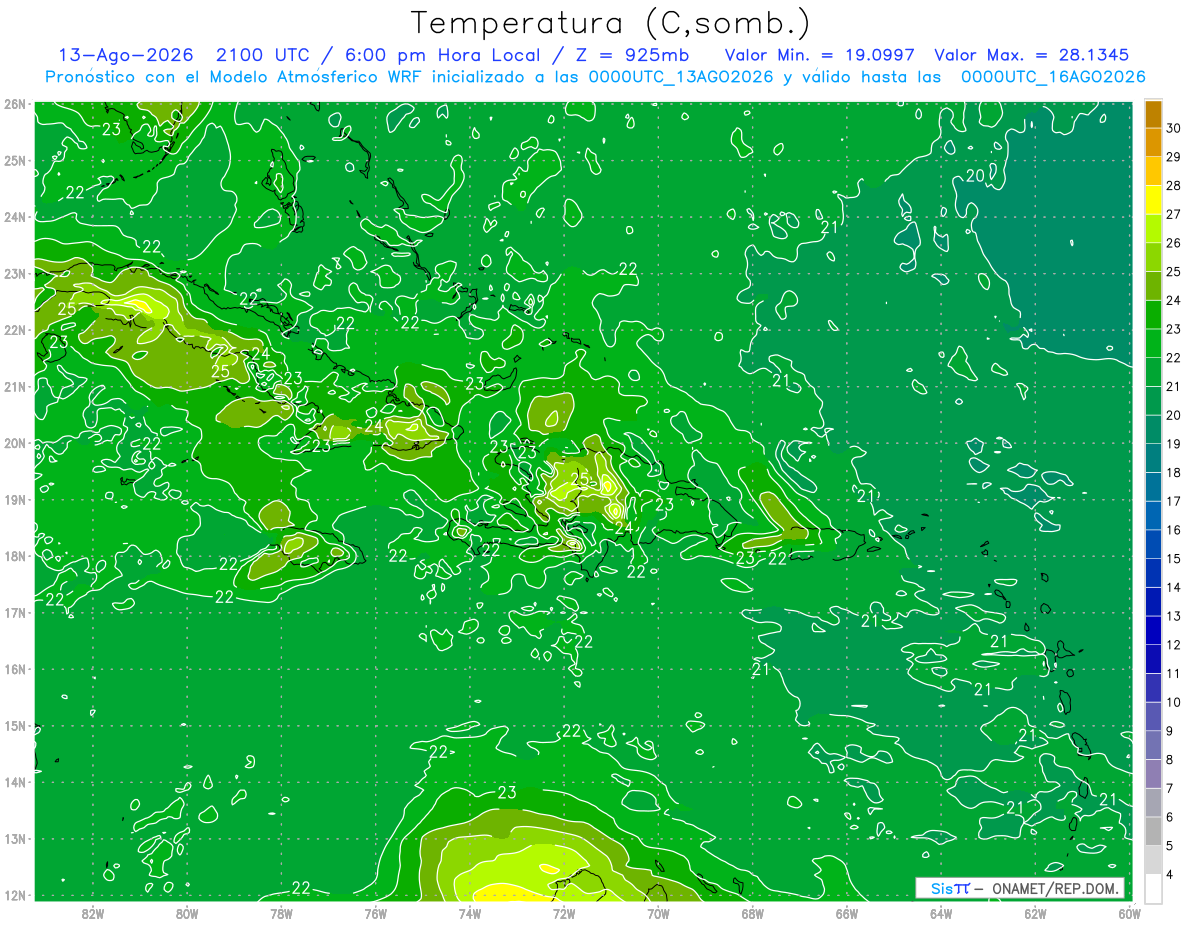Click the '80W' longitude axis label
The height and width of the screenshot is (927, 1200).
point(186,913)
